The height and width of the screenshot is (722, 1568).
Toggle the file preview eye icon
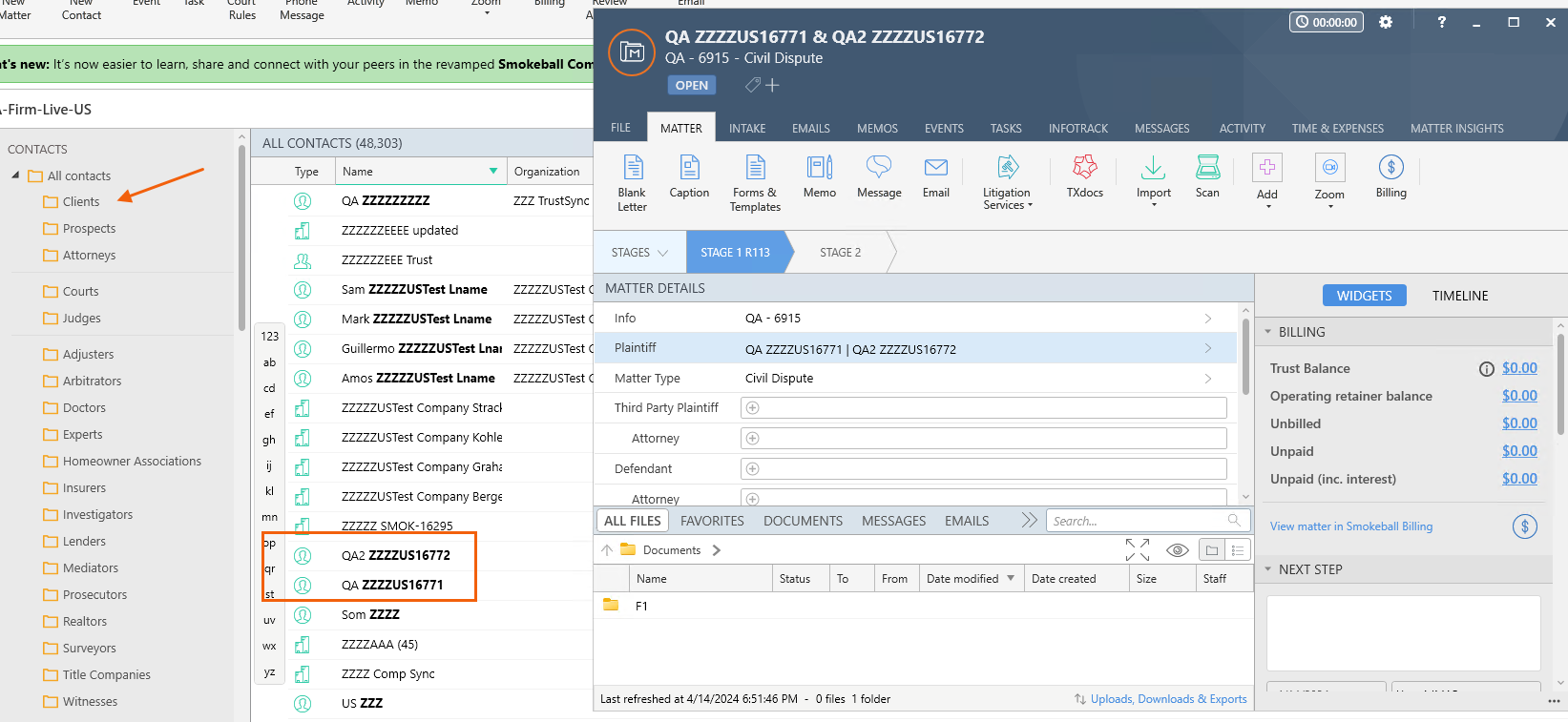(1178, 550)
